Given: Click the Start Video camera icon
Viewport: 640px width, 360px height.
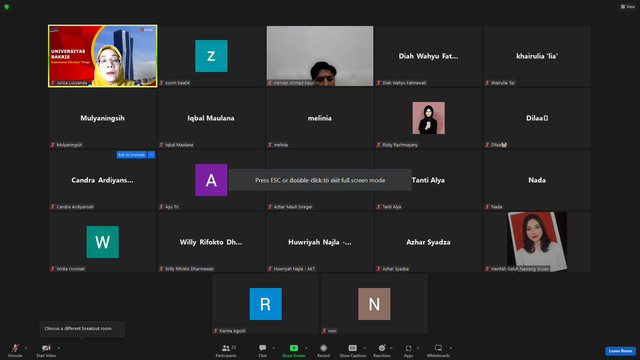Looking at the screenshot, I should click(46, 348).
